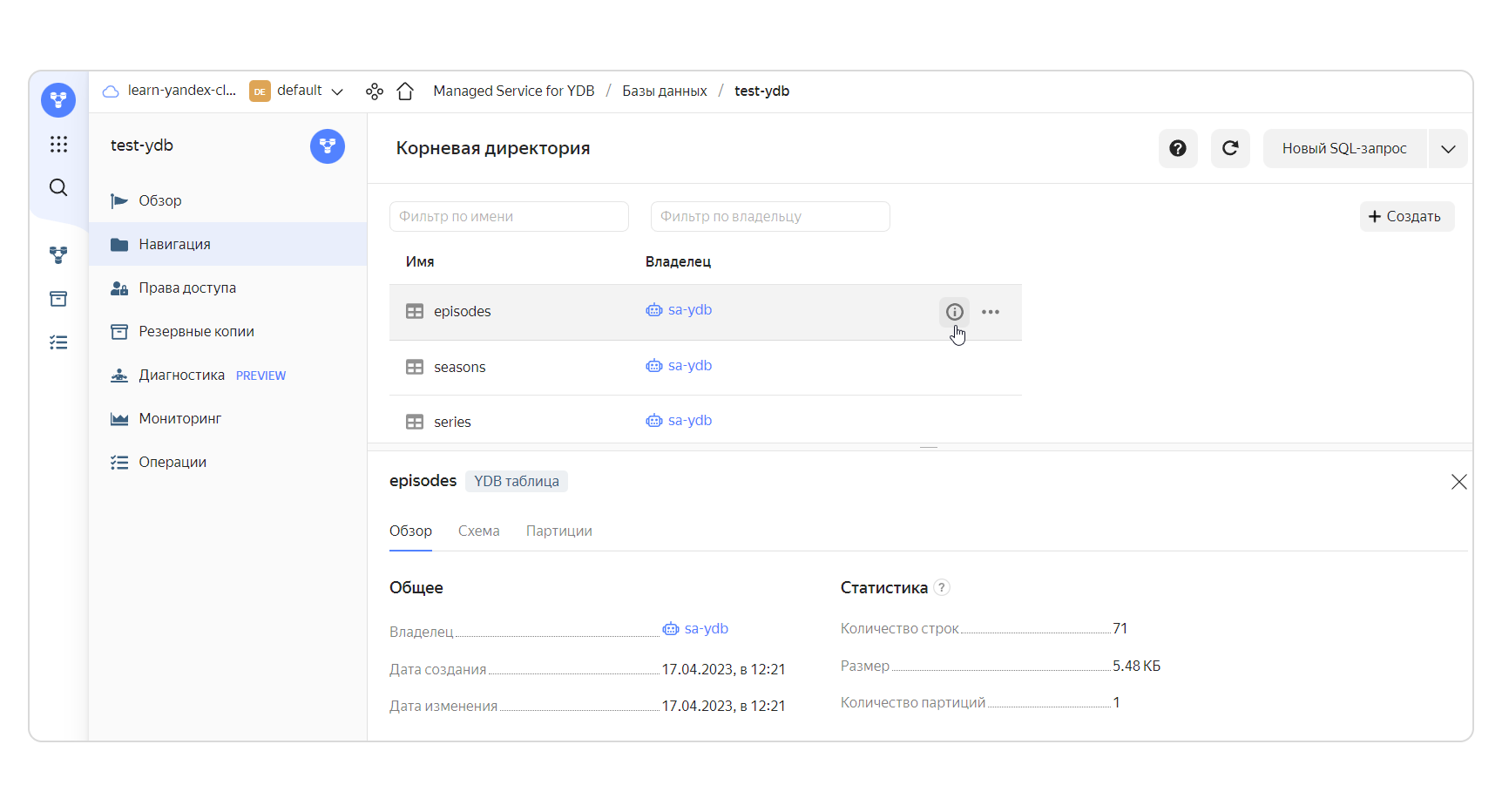
Task: Open Мониторинг in the sidebar
Action: point(227,418)
